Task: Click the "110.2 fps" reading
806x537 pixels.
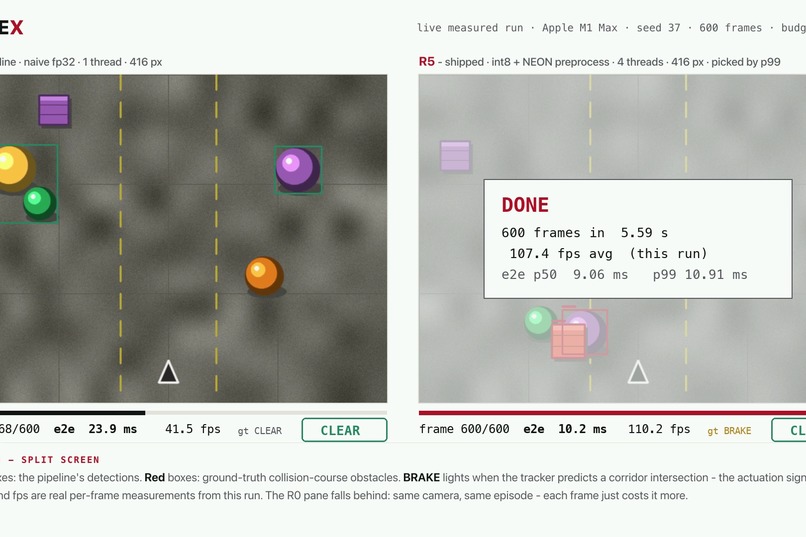Action: [x=659, y=429]
